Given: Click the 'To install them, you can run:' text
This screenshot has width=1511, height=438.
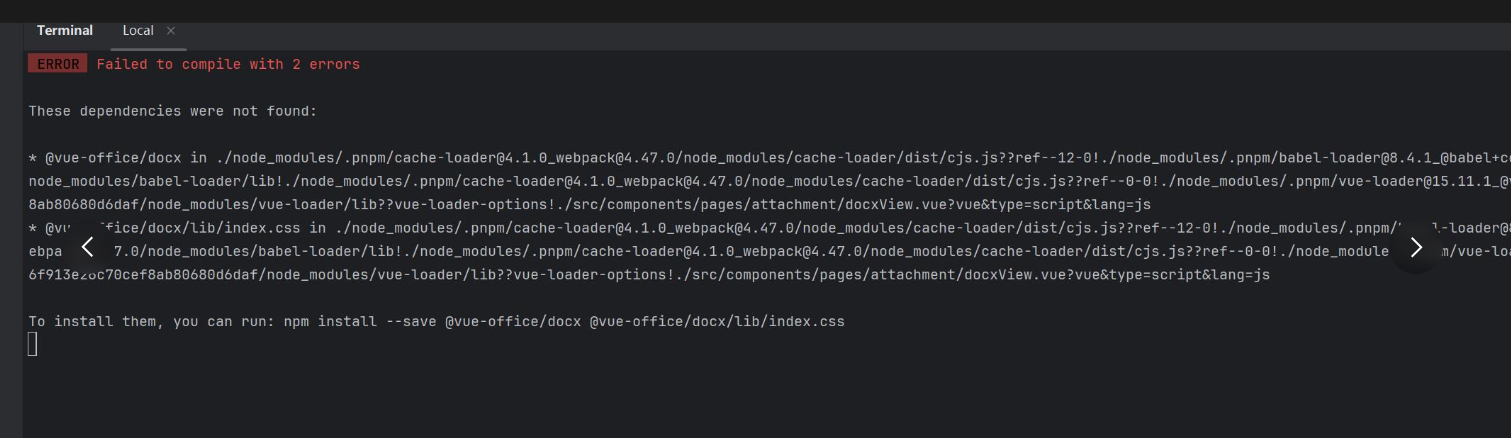Looking at the screenshot, I should click(151, 322).
